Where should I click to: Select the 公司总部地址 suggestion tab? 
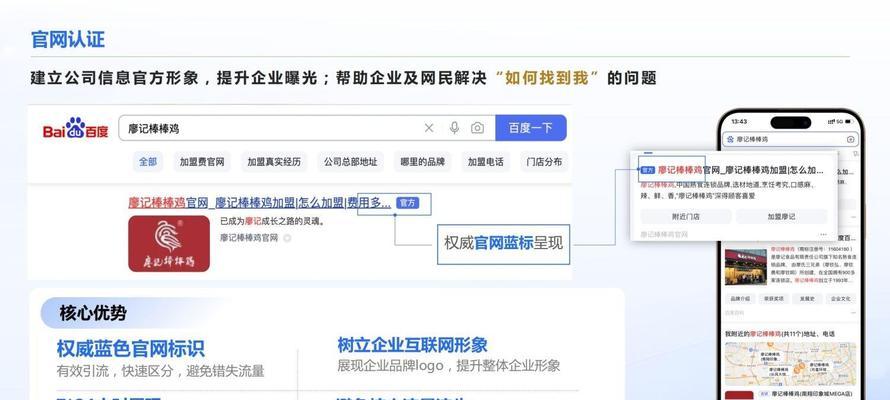[x=351, y=162]
